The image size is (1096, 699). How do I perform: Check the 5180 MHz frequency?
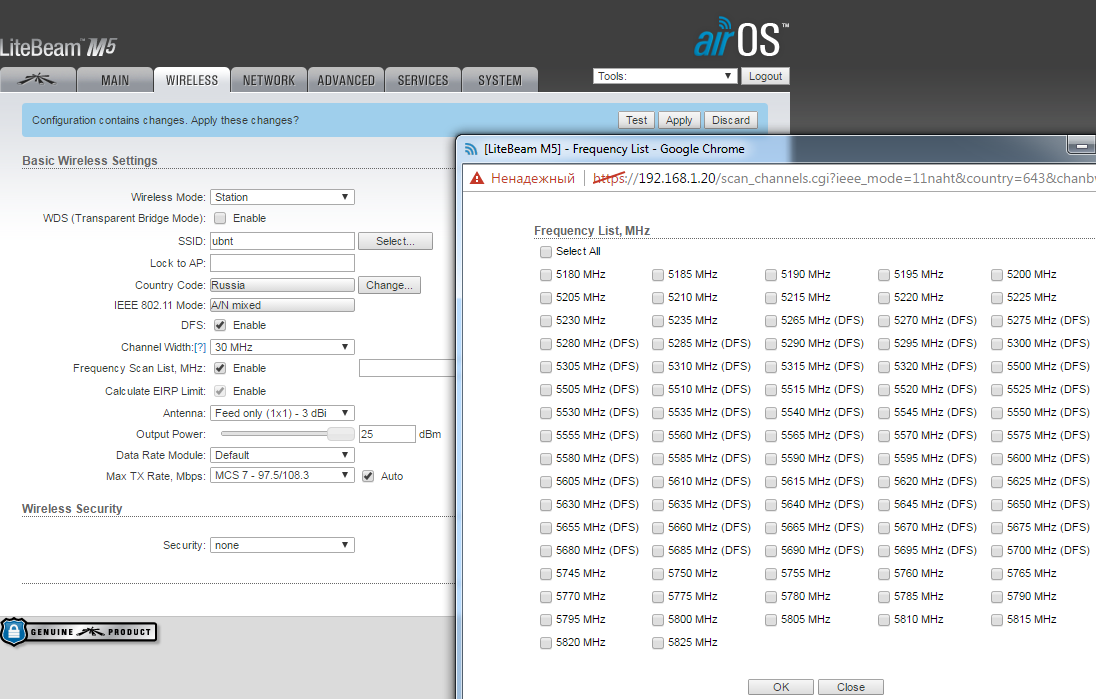pos(545,275)
